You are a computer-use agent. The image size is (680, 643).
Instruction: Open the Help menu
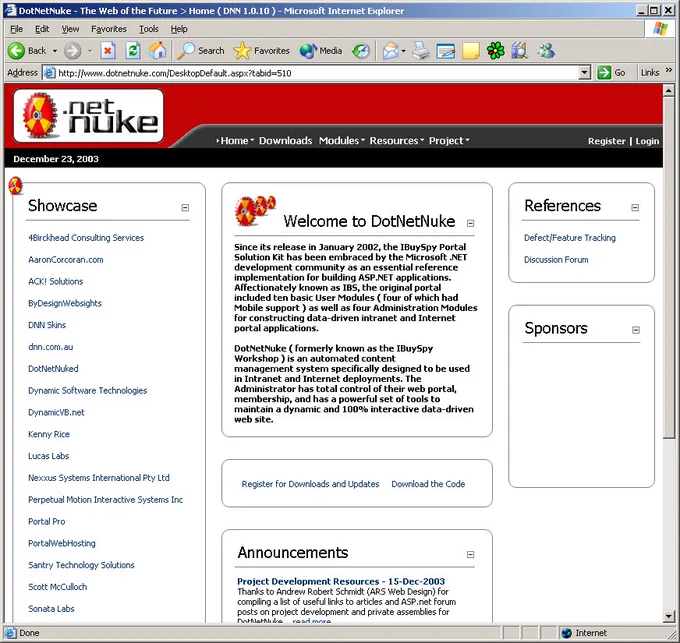179,29
